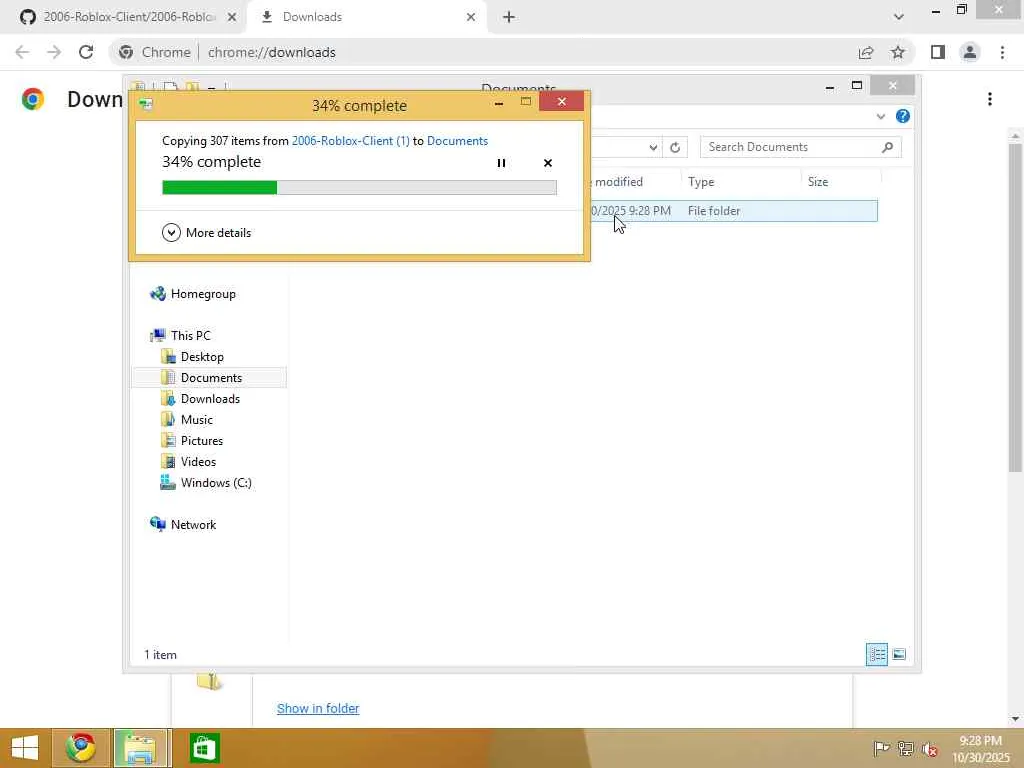Open Chrome tab search dropdown
This screenshot has width=1024, height=768.
(x=899, y=17)
